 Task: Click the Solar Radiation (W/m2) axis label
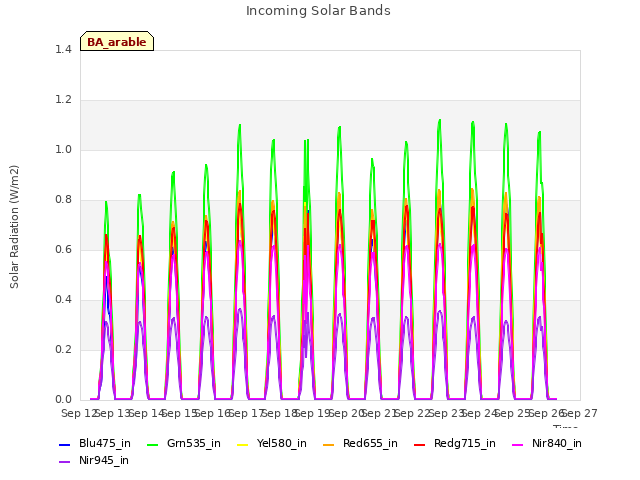pyautogui.click(x=14, y=227)
